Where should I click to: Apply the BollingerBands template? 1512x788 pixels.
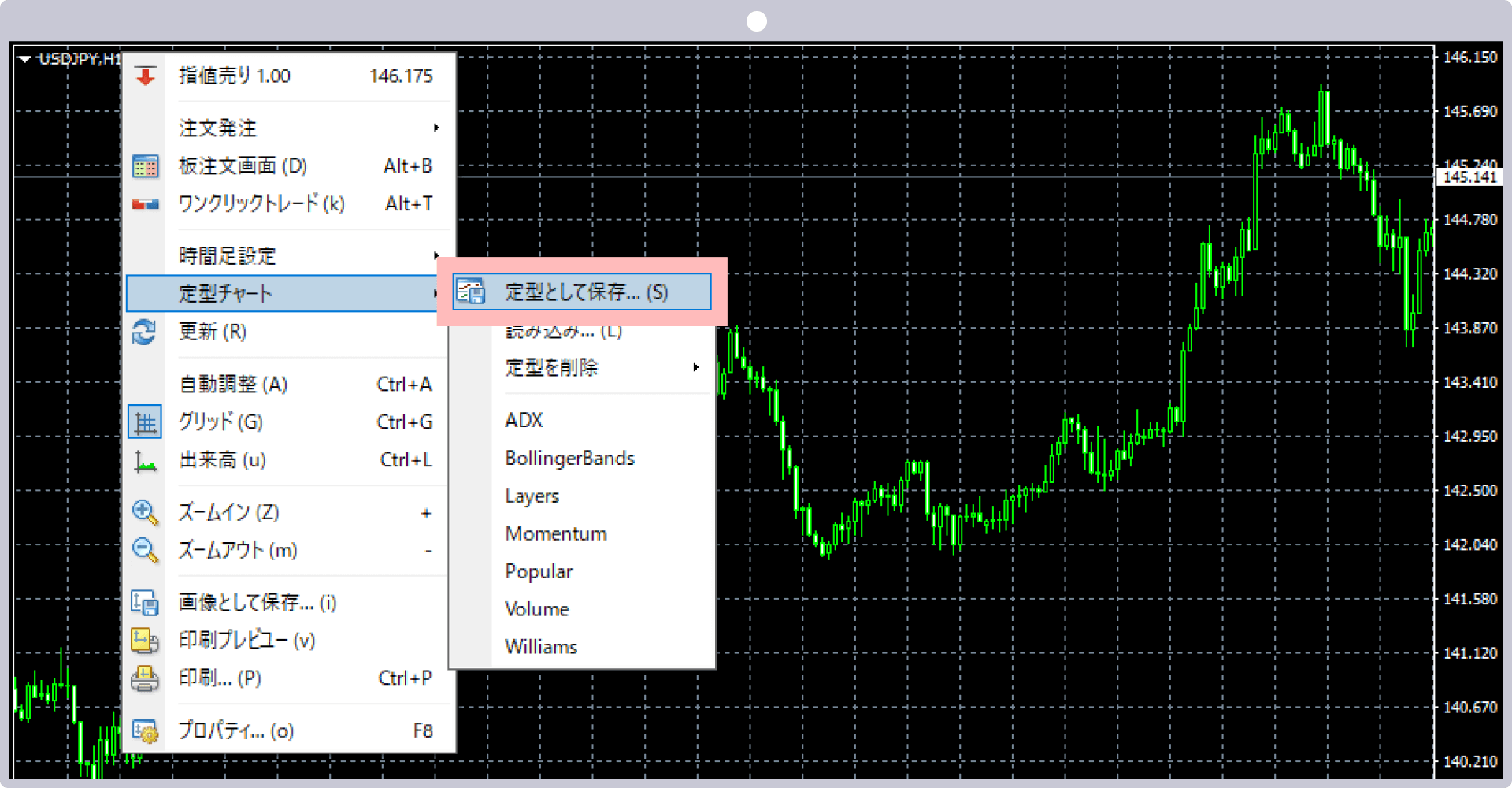[x=569, y=458]
